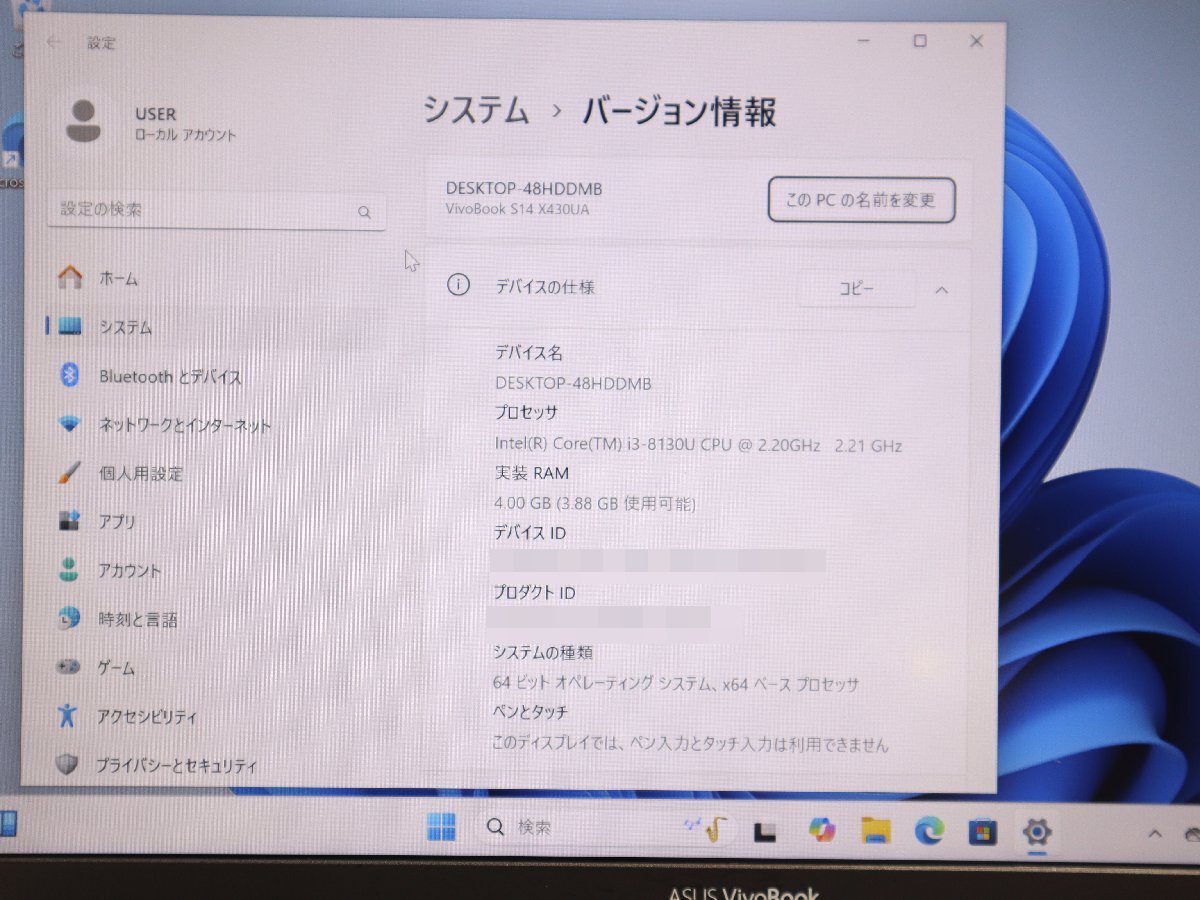Open アカウント settings
Viewport: 1200px width, 900px height.
(x=131, y=570)
